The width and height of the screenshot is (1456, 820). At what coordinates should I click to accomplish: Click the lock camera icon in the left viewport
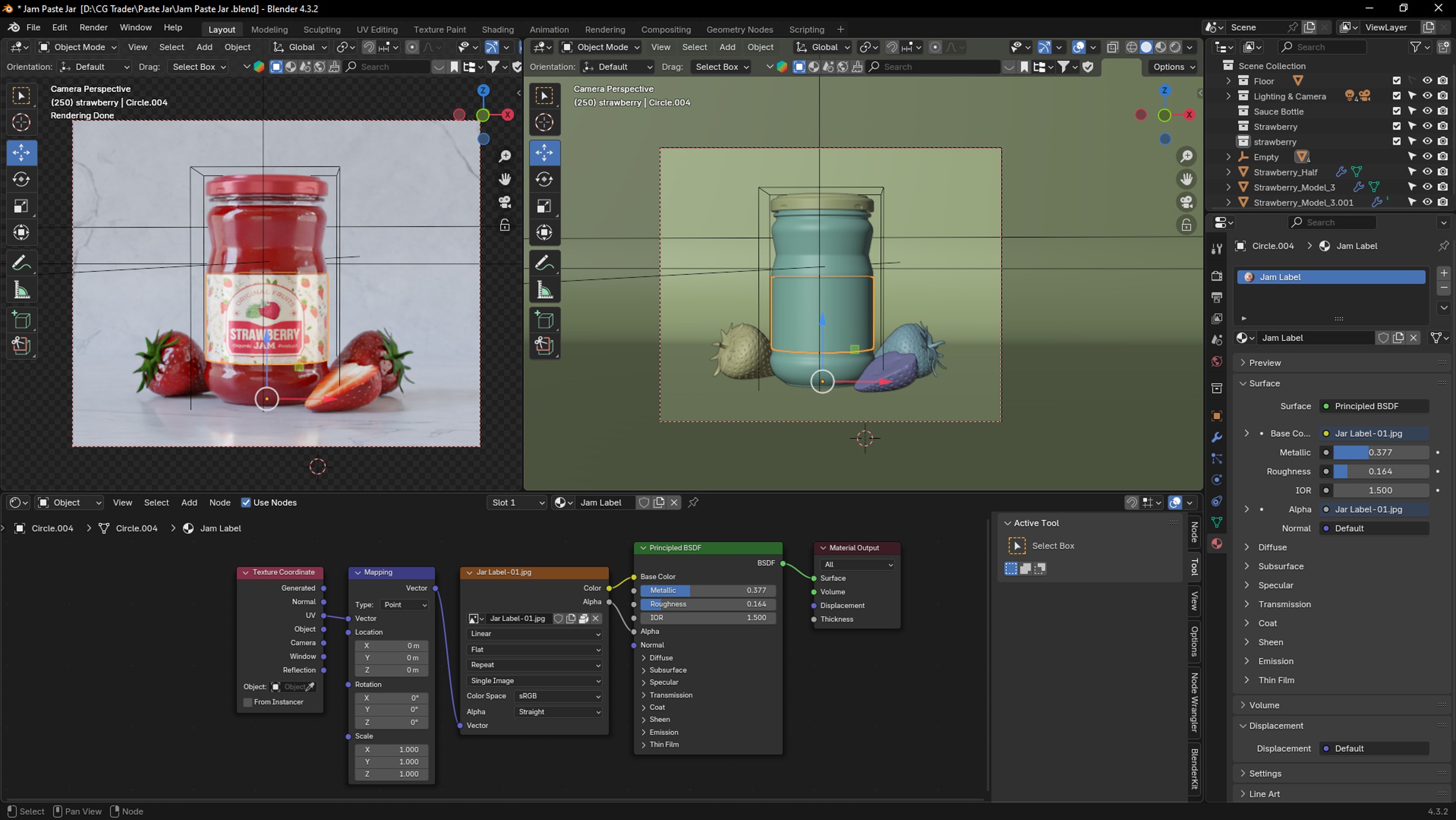[x=505, y=225]
